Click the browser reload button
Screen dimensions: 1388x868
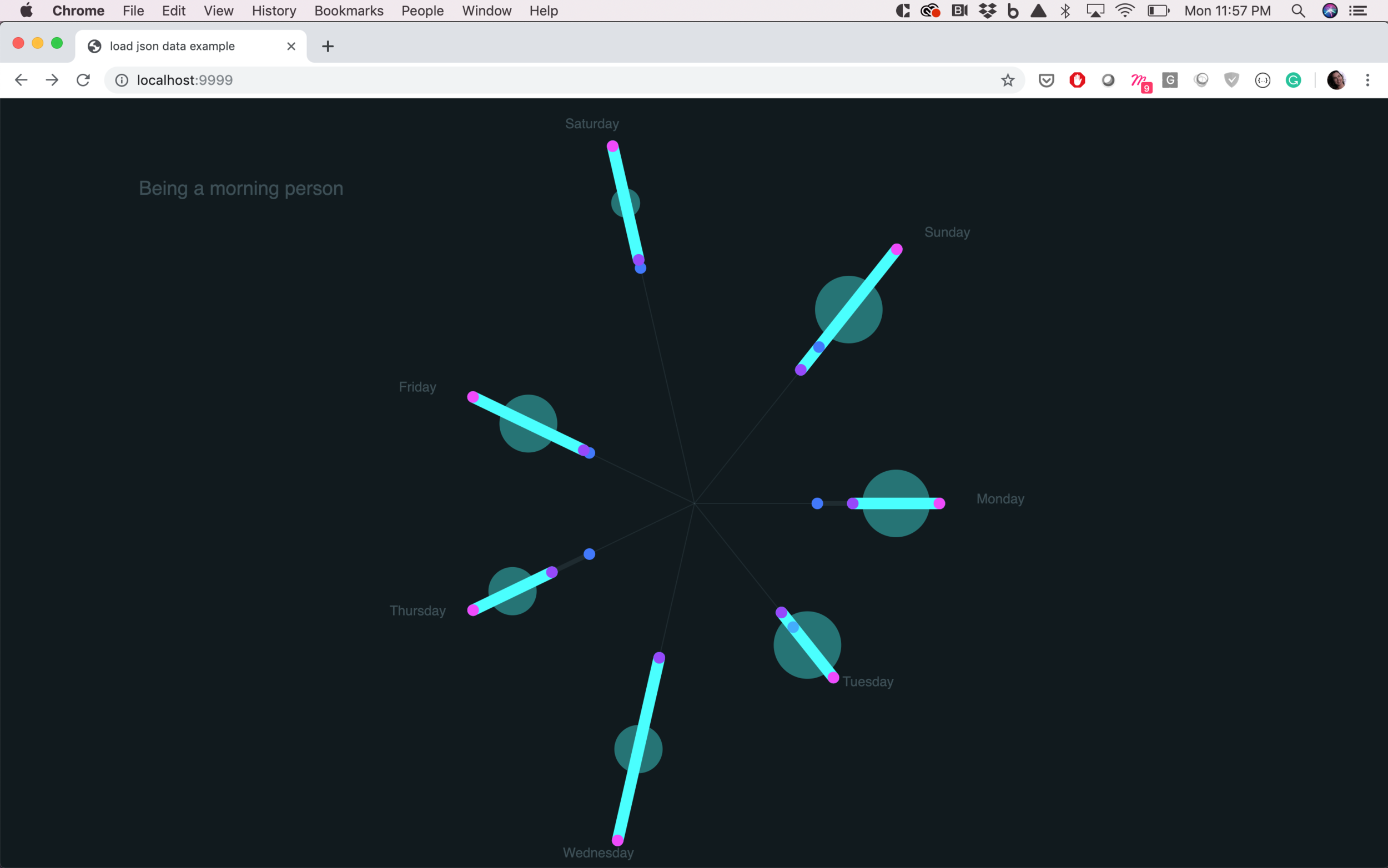[x=83, y=80]
